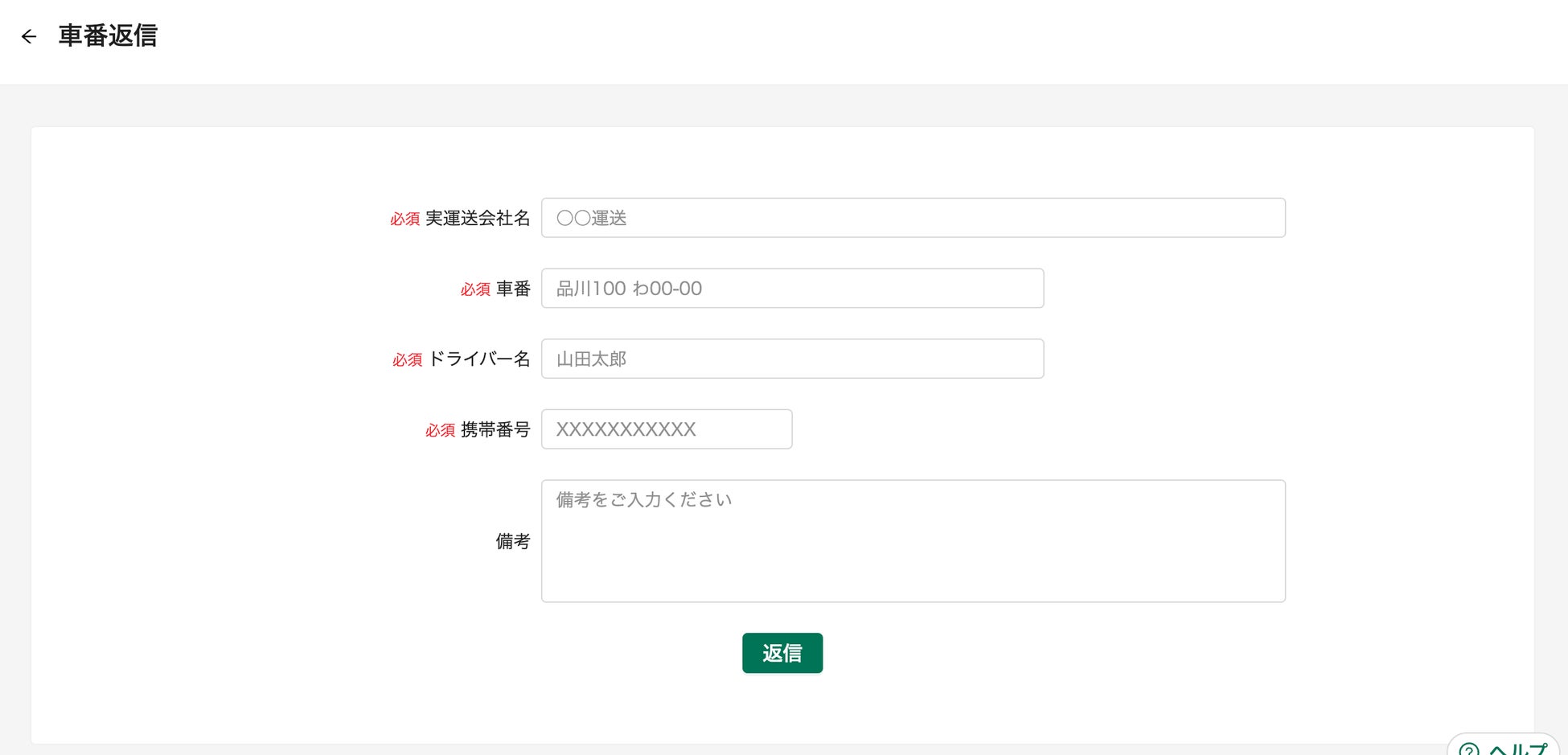Viewport: 1568px width, 755px height.
Task: Click the 実運送会社名 field label
Action: [x=478, y=219]
